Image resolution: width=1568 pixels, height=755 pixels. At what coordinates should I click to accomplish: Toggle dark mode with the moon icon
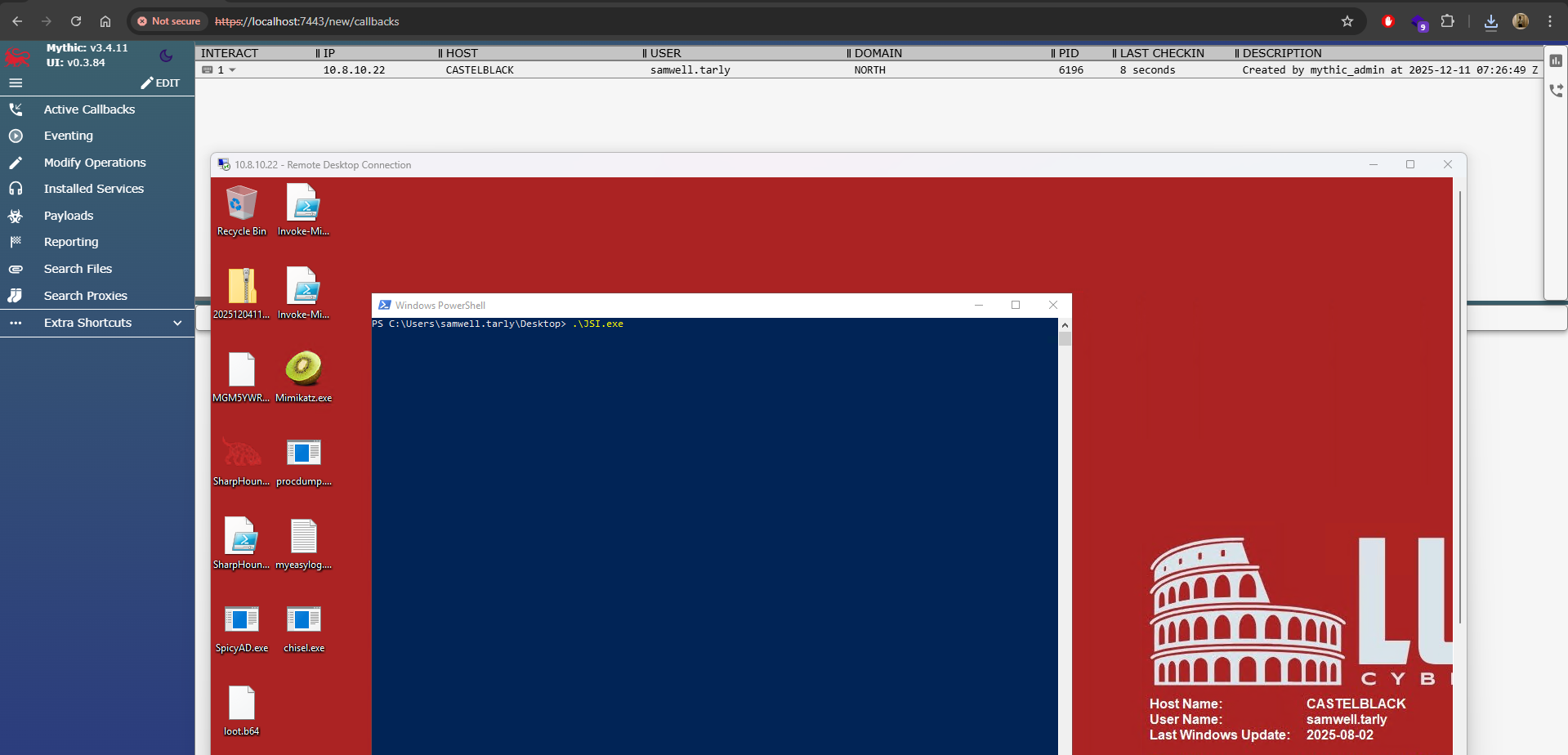tap(166, 56)
